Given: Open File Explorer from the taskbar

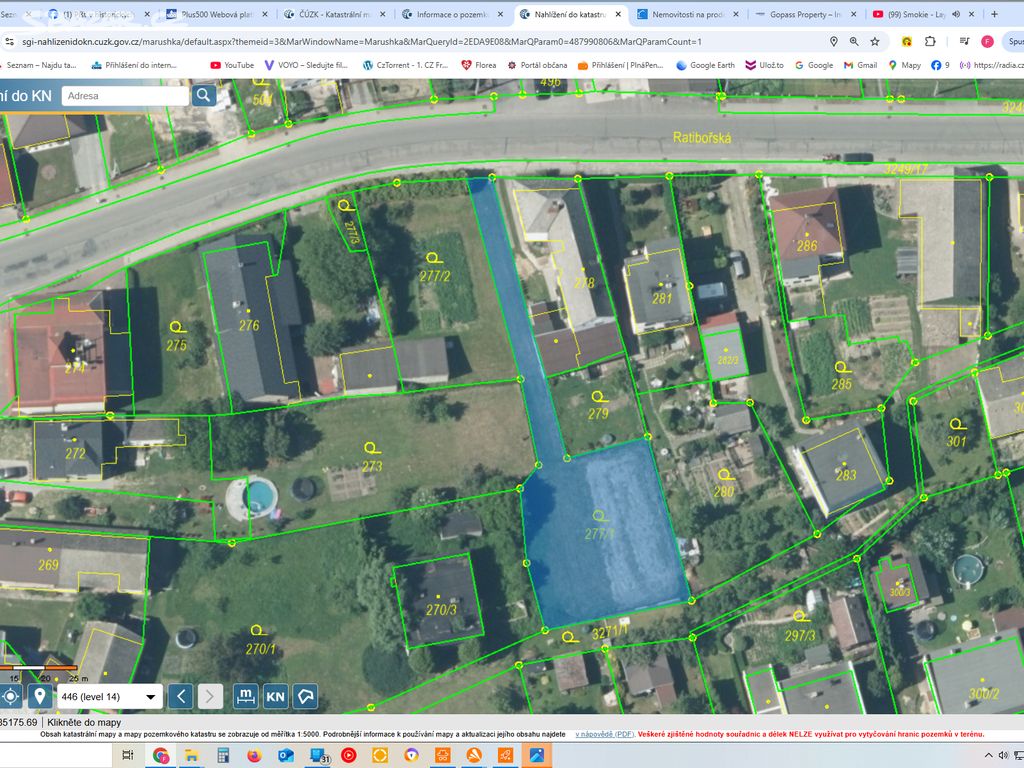Looking at the screenshot, I should (x=191, y=755).
